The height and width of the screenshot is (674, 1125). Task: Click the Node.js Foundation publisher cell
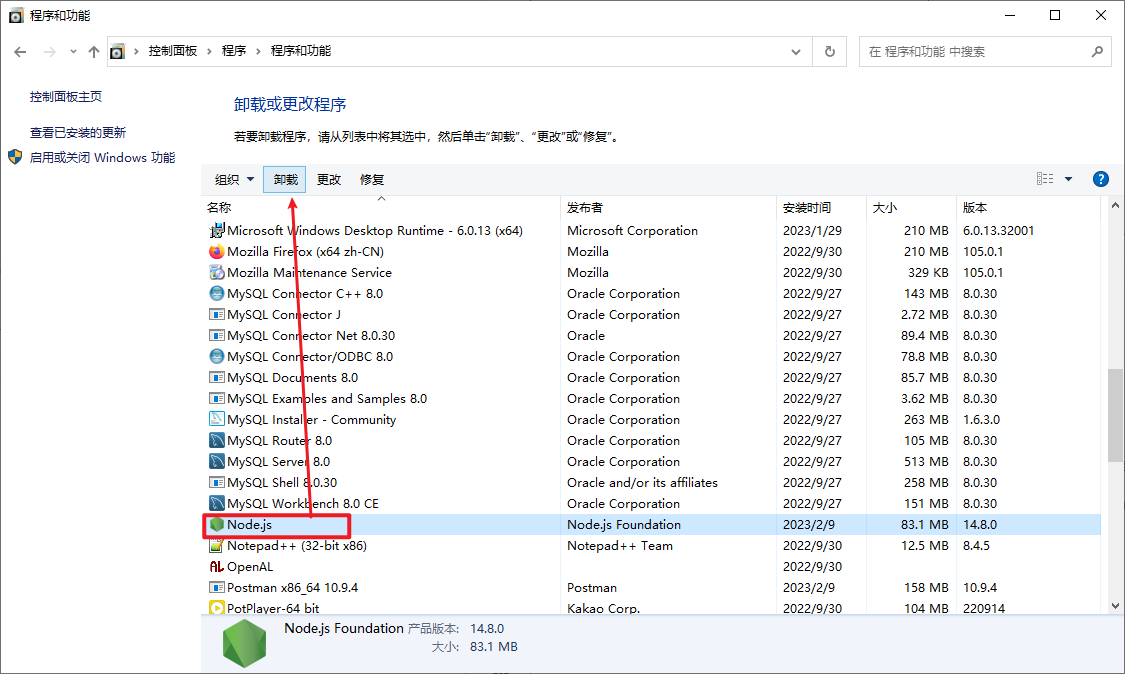[x=623, y=525]
